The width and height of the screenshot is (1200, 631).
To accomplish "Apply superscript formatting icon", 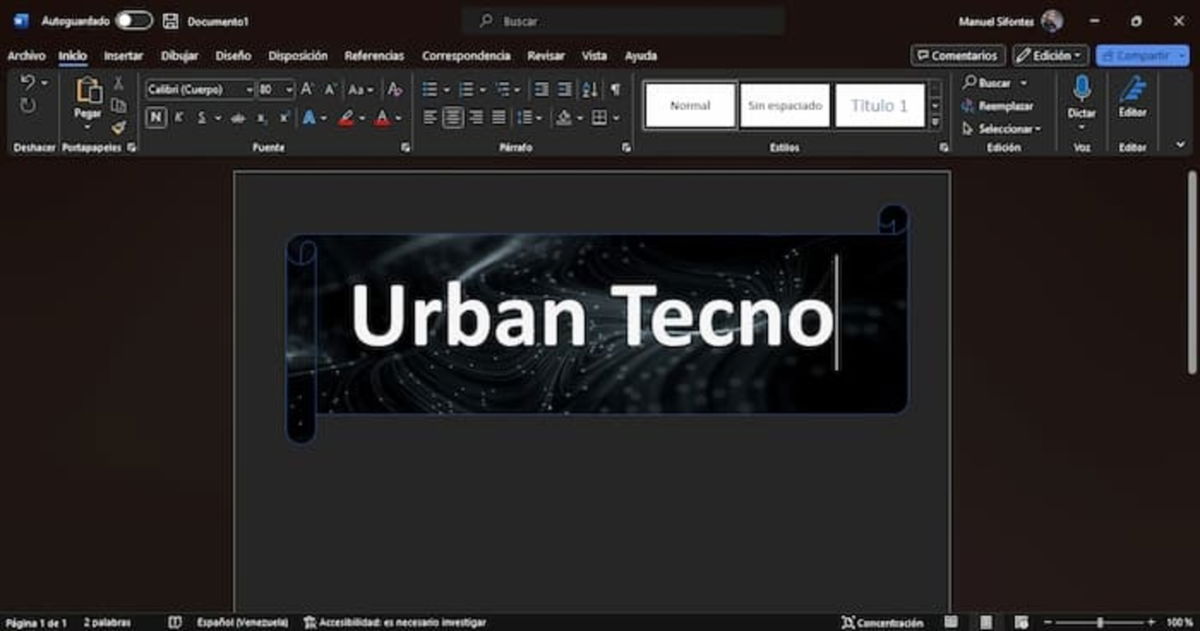I will (283, 118).
